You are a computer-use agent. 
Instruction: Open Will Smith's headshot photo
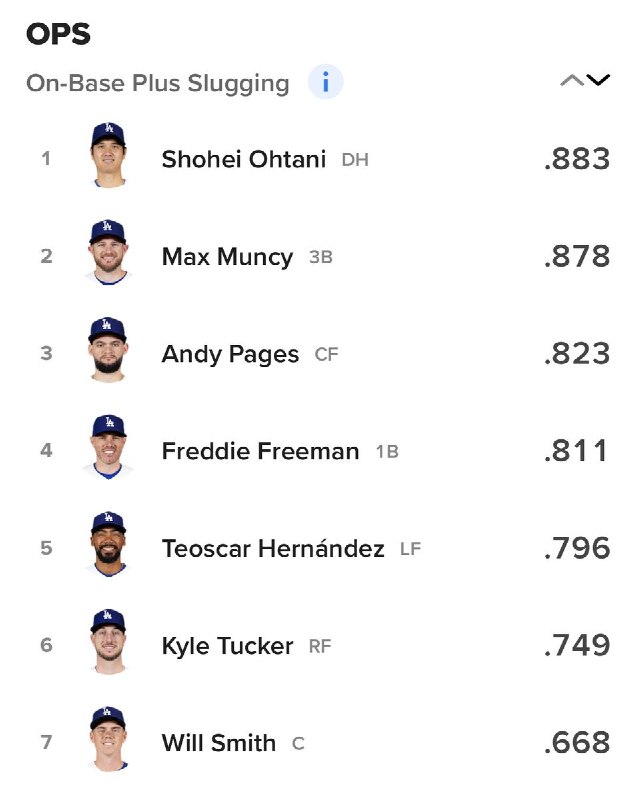pos(108,739)
